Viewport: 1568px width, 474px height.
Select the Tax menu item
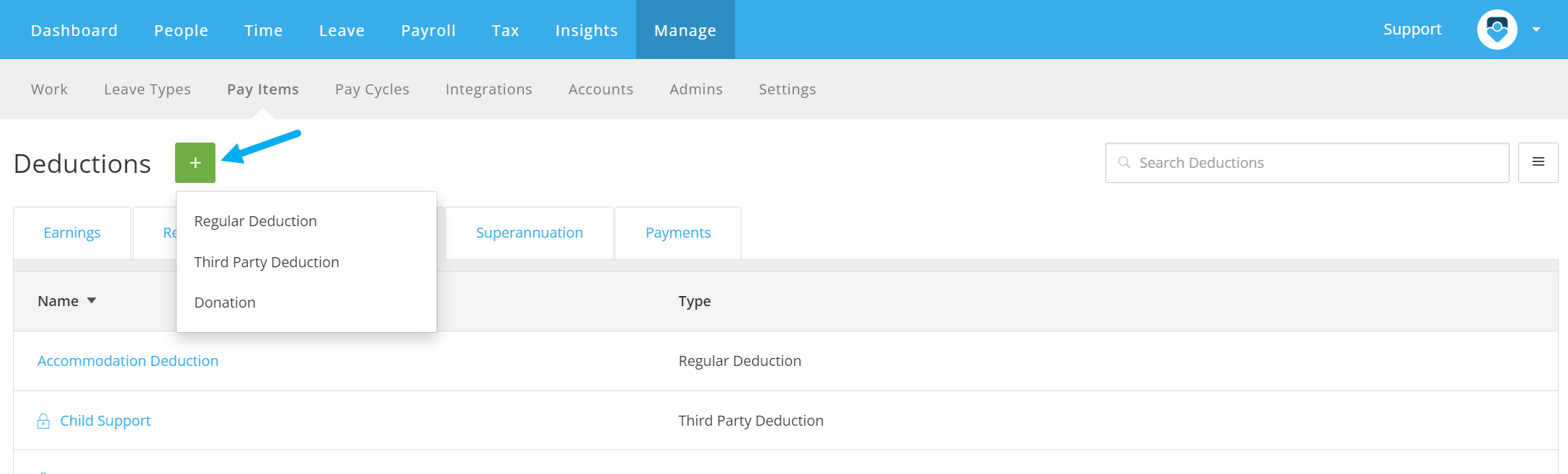(506, 30)
